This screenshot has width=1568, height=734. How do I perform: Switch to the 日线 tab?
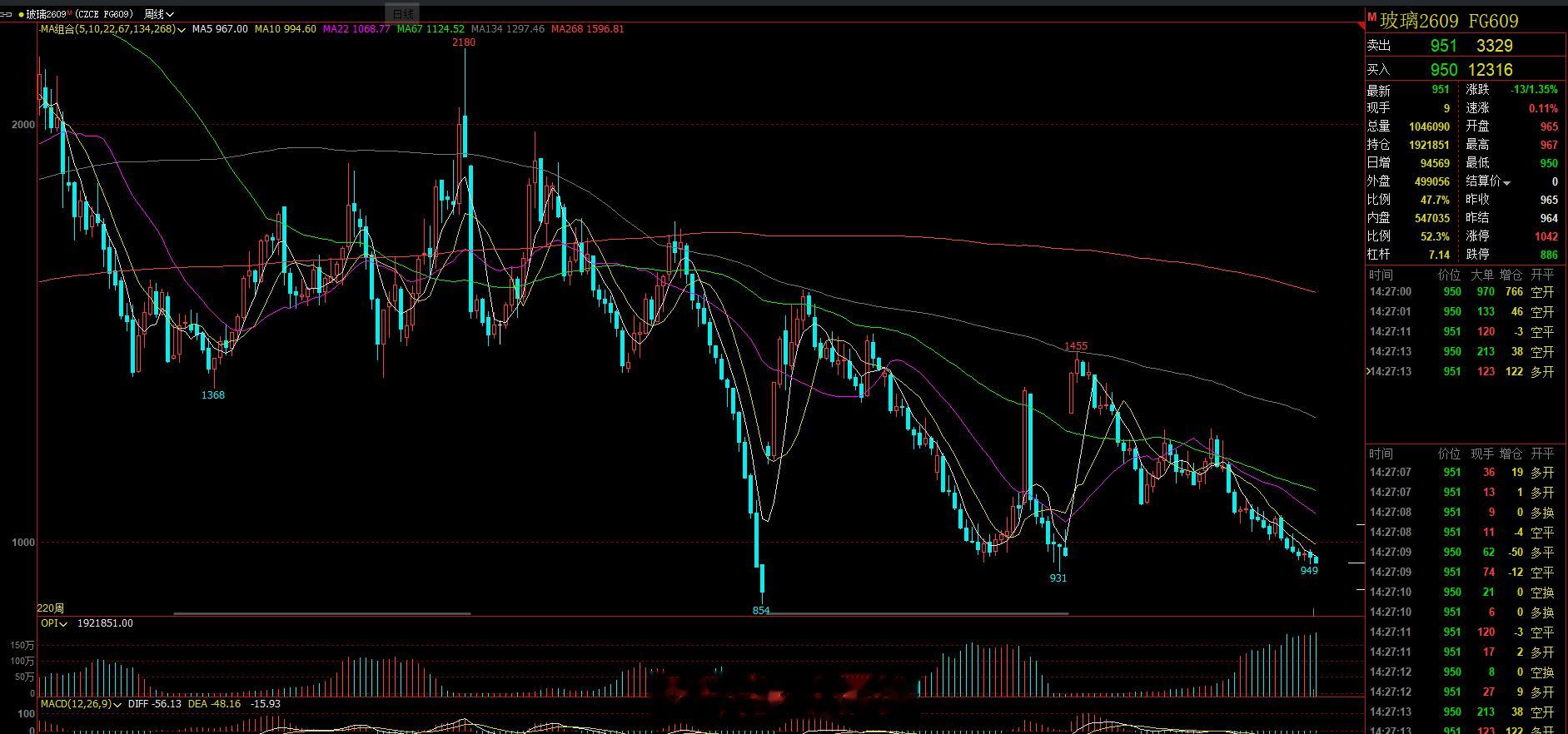[x=403, y=14]
